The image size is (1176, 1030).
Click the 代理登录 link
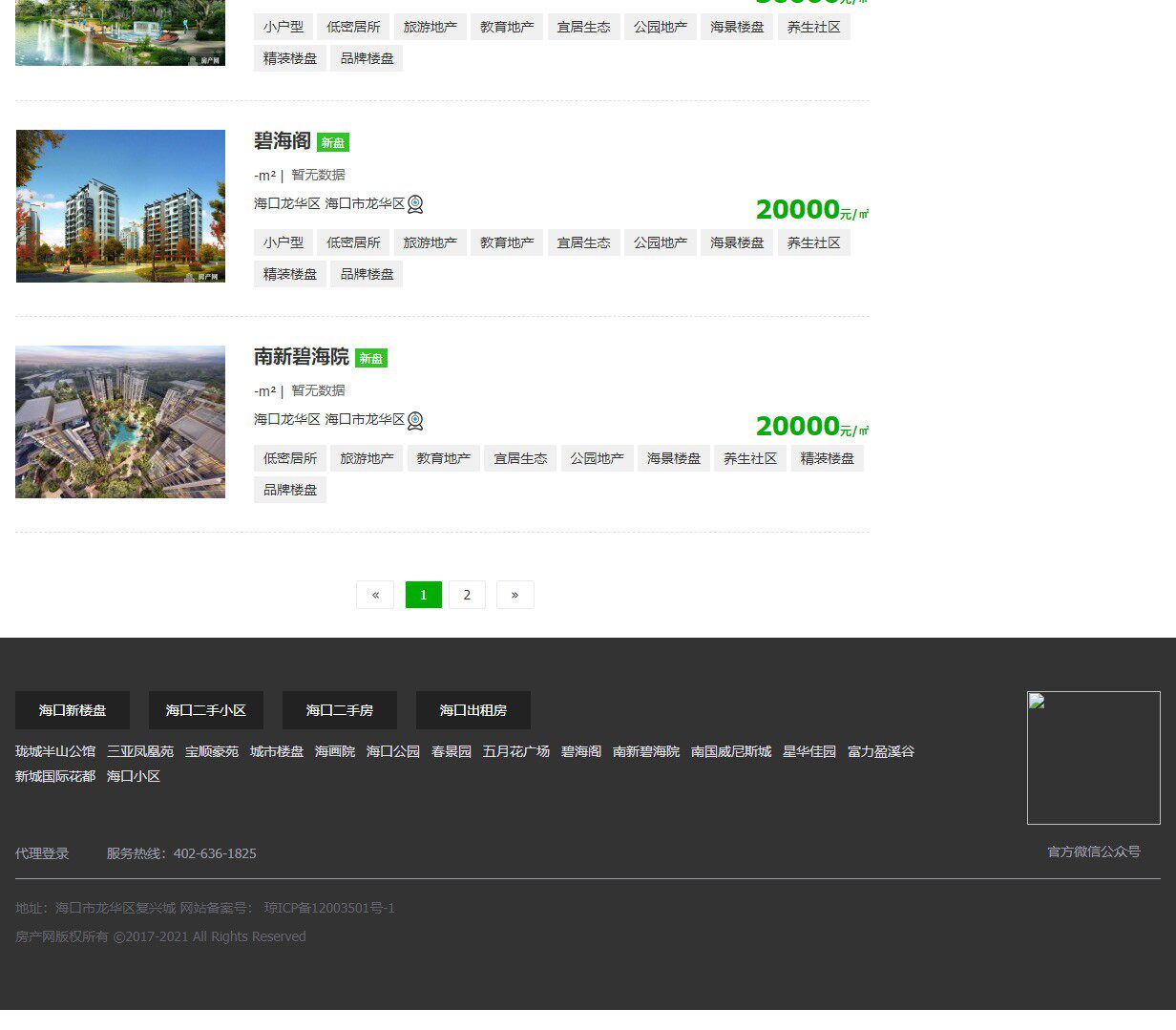pyautogui.click(x=42, y=853)
